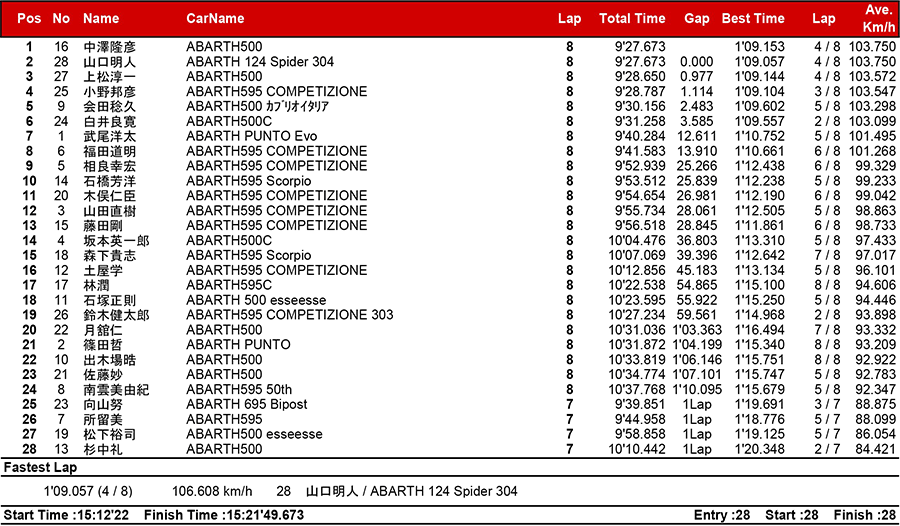Click car name ABARTH 124 Spider 304 in row 2

point(260,62)
